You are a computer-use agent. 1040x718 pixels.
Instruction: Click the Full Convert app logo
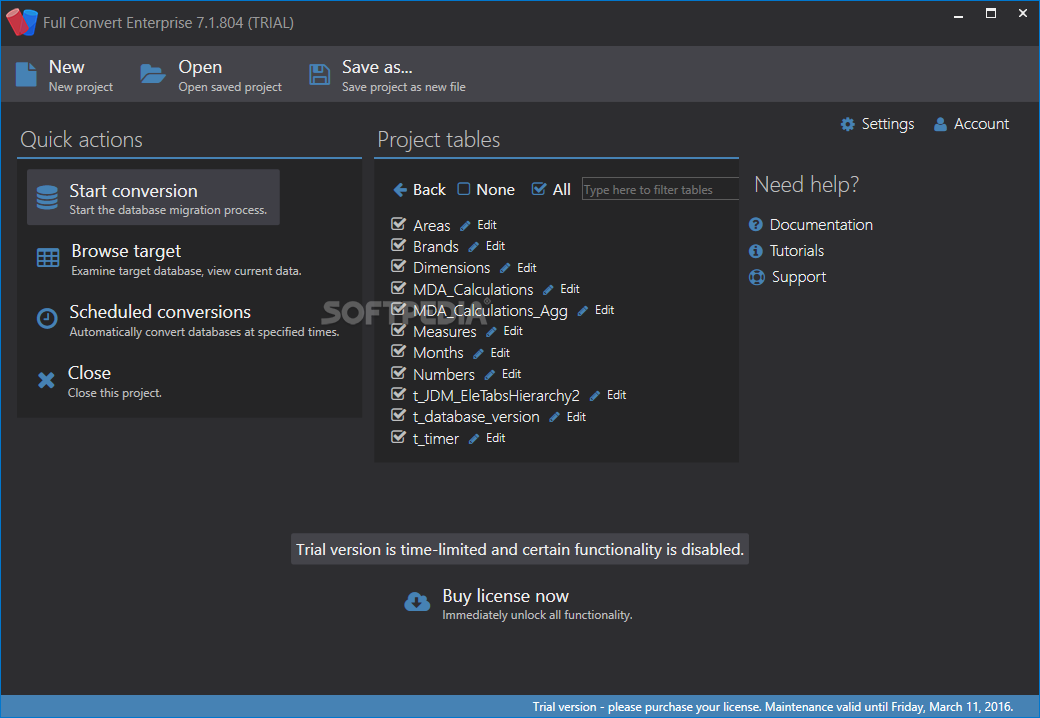[22, 21]
